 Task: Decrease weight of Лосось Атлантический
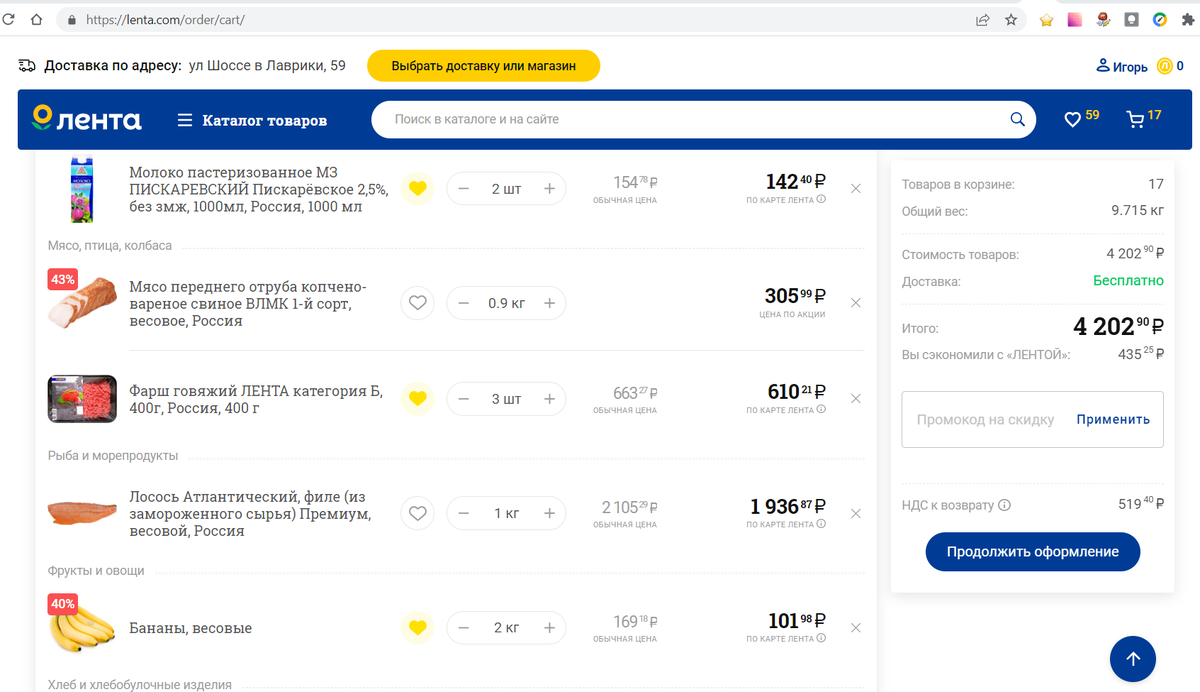coord(463,513)
